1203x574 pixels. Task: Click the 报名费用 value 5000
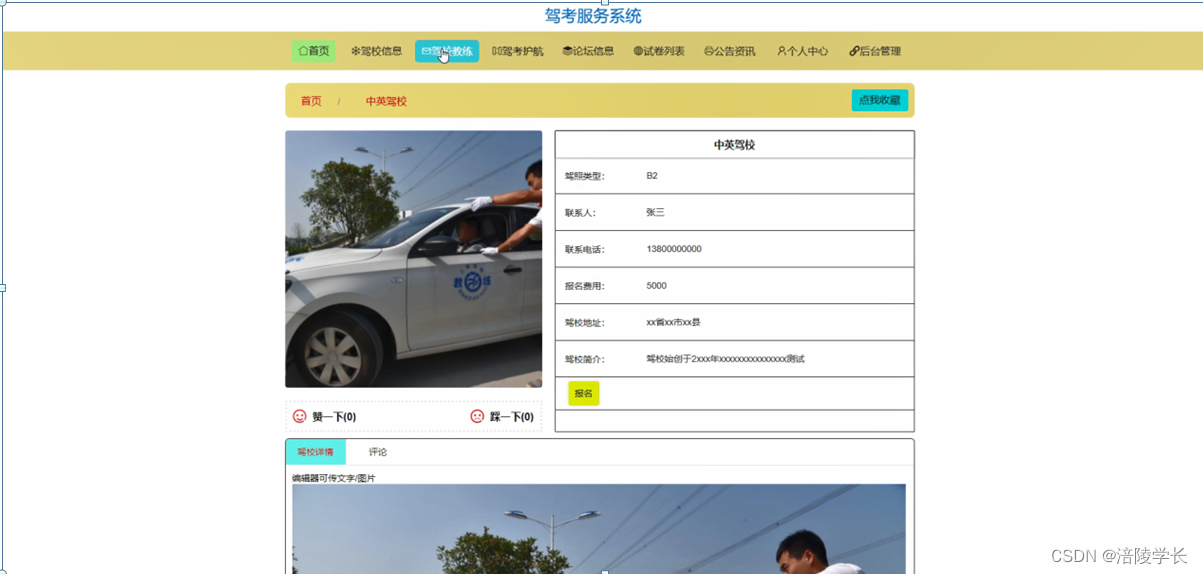point(656,286)
